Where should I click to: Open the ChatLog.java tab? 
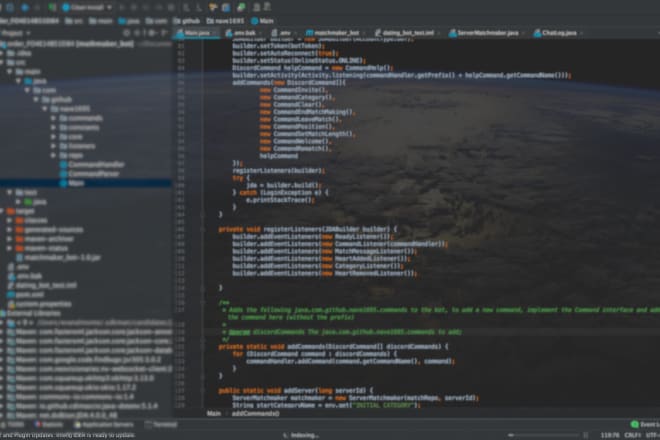point(556,33)
